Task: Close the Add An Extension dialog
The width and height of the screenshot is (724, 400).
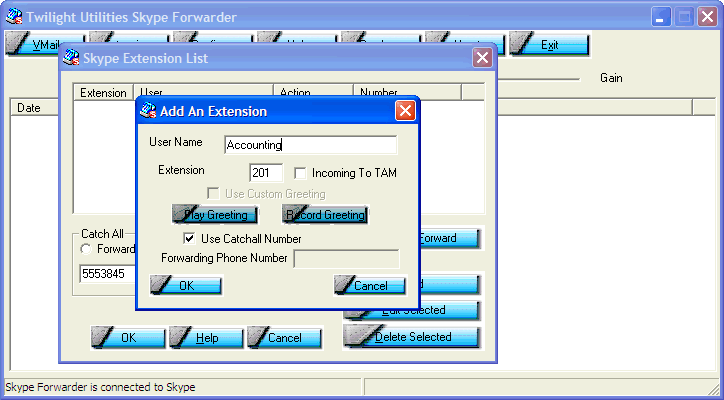Action: click(405, 111)
